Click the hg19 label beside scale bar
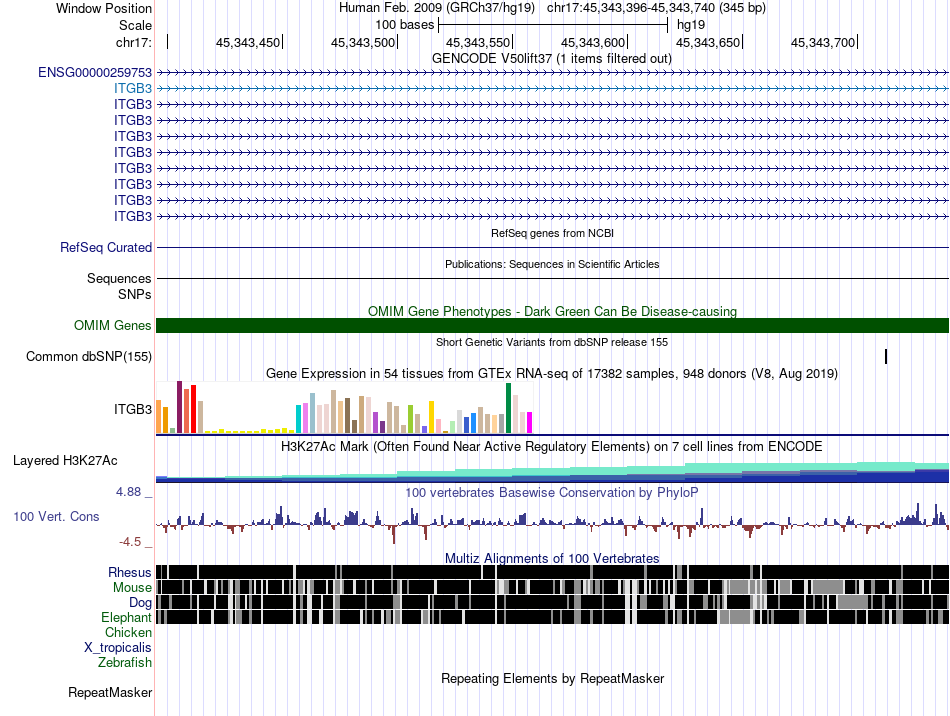 pyautogui.click(x=691, y=25)
